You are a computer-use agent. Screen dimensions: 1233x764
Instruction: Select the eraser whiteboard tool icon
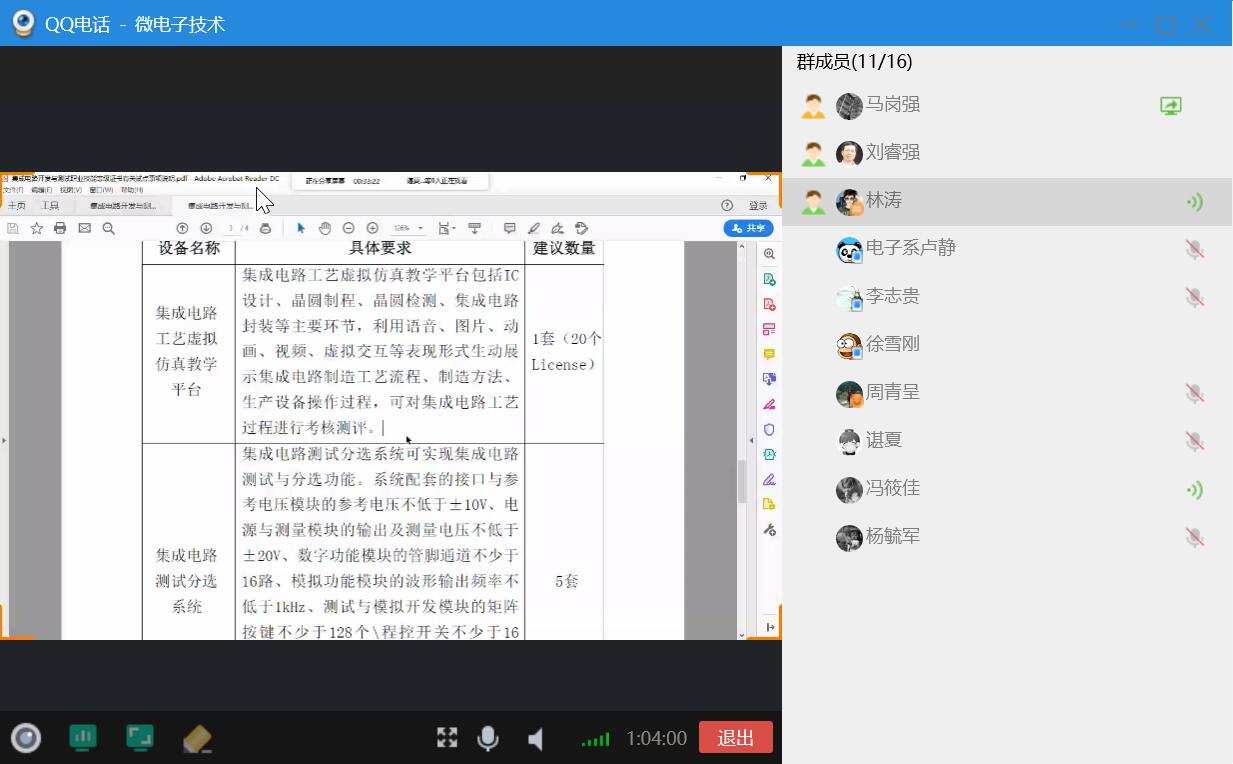tap(198, 739)
